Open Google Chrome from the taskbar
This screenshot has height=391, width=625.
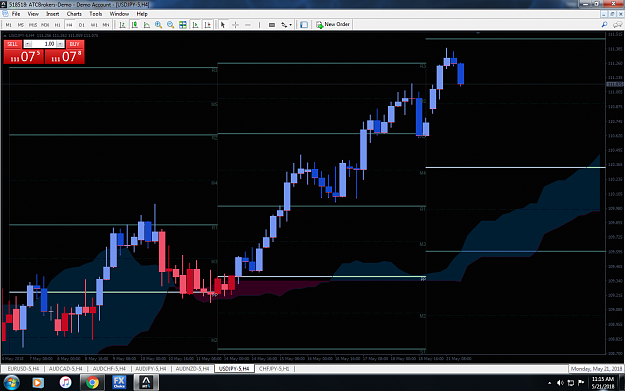(x=92, y=383)
